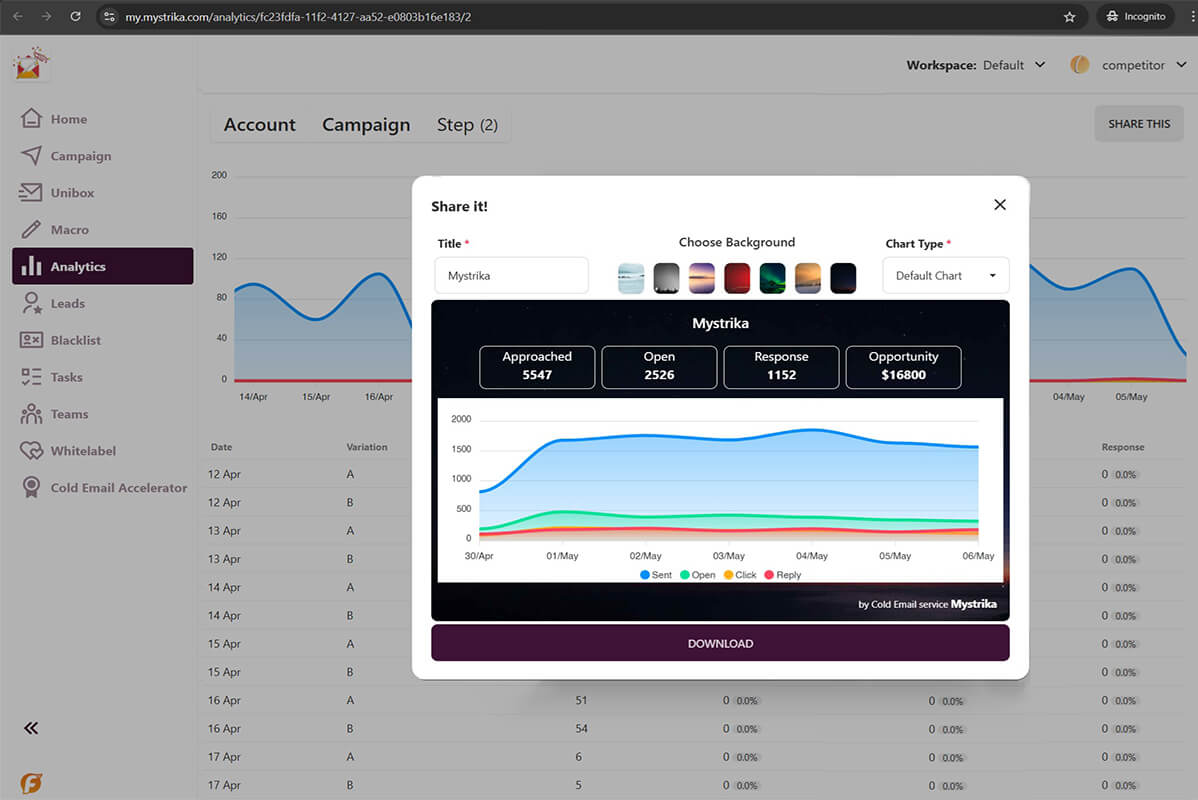
Task: Click the Blacklist sidebar icon
Action: [x=31, y=340]
